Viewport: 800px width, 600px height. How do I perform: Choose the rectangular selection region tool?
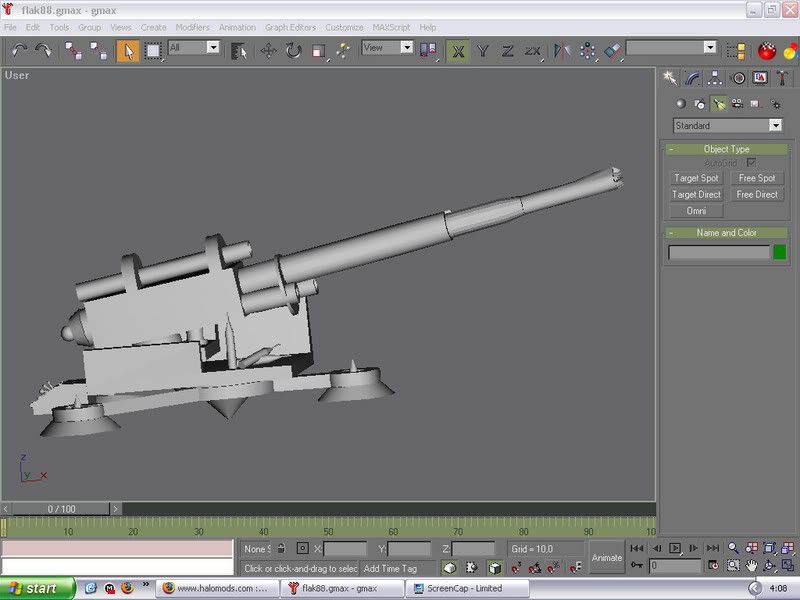click(153, 51)
